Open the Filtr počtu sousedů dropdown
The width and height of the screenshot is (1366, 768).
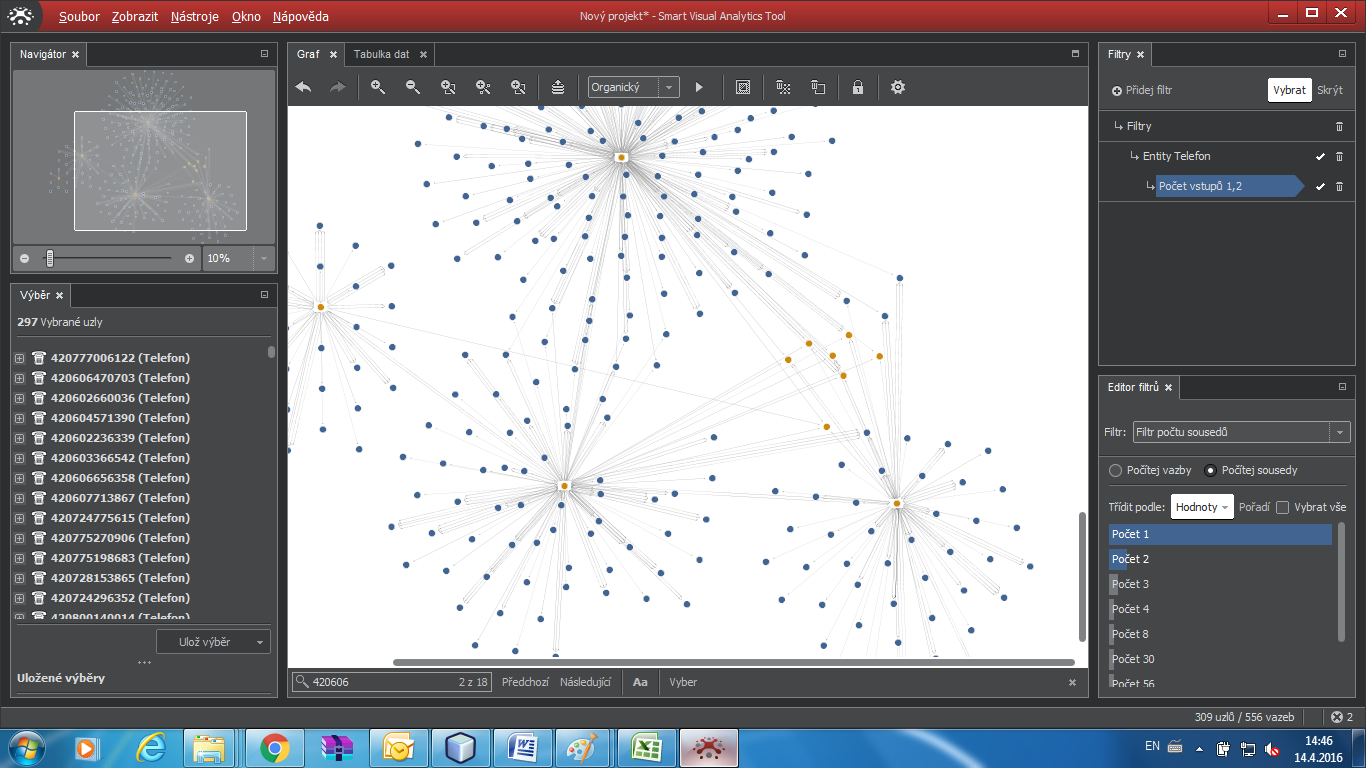point(1241,433)
